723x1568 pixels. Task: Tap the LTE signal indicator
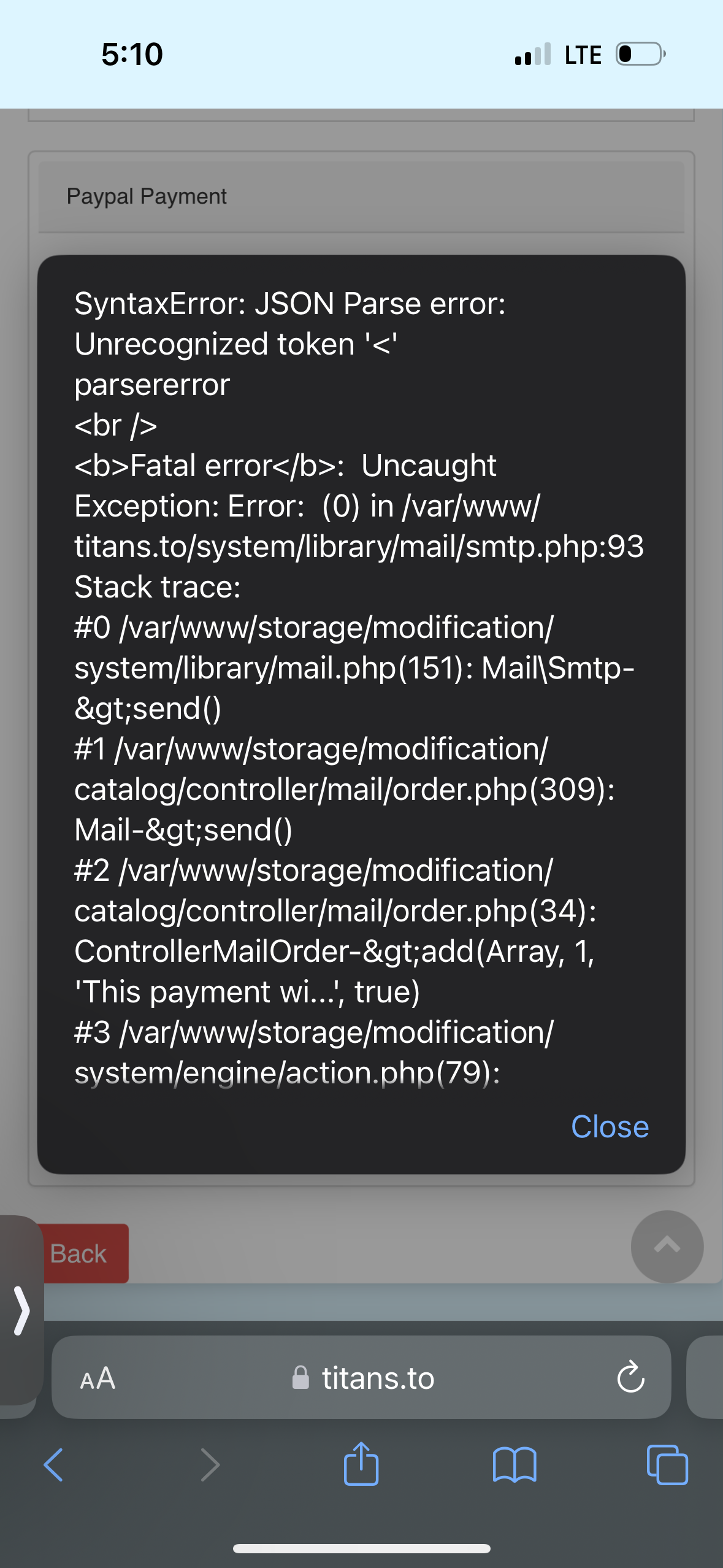click(x=583, y=55)
